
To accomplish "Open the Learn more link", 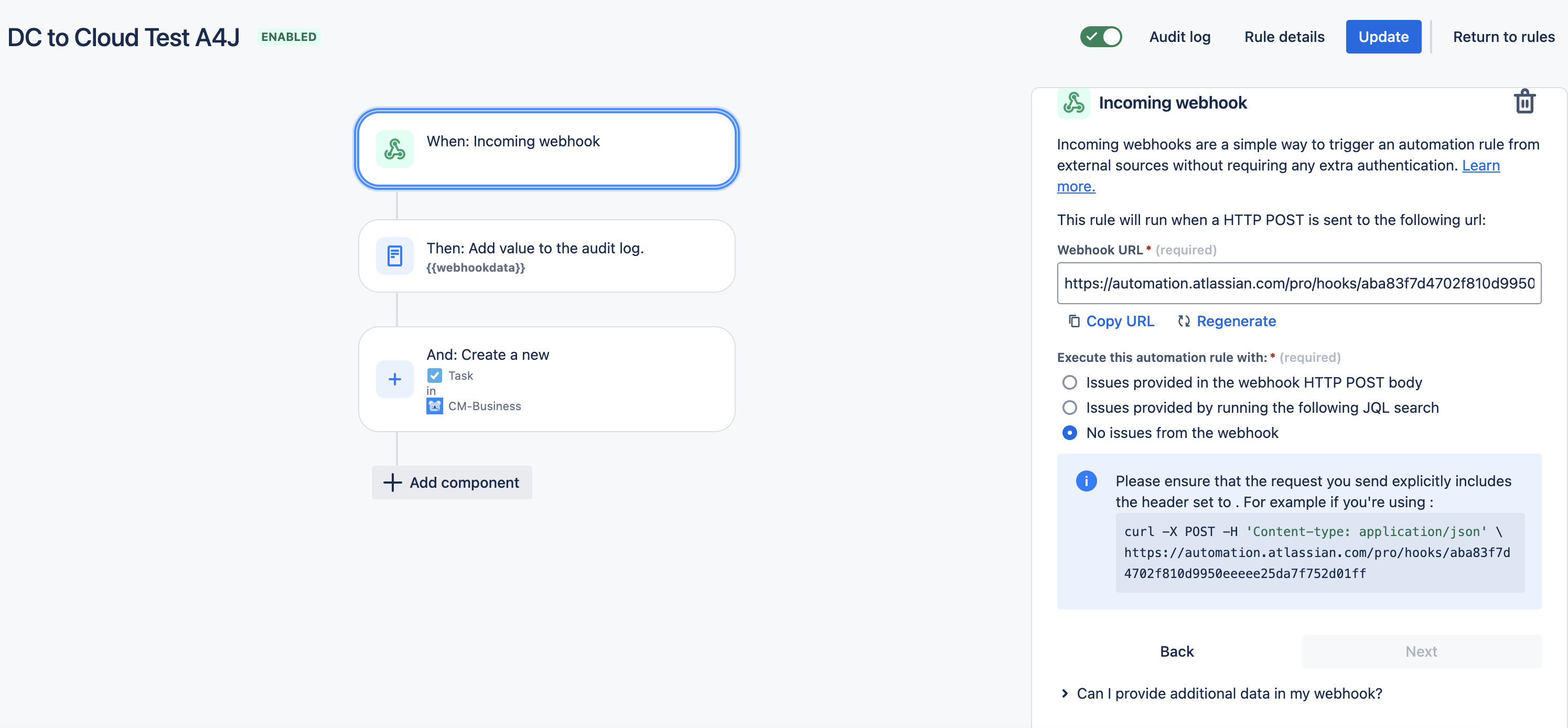I will click(1480, 166).
